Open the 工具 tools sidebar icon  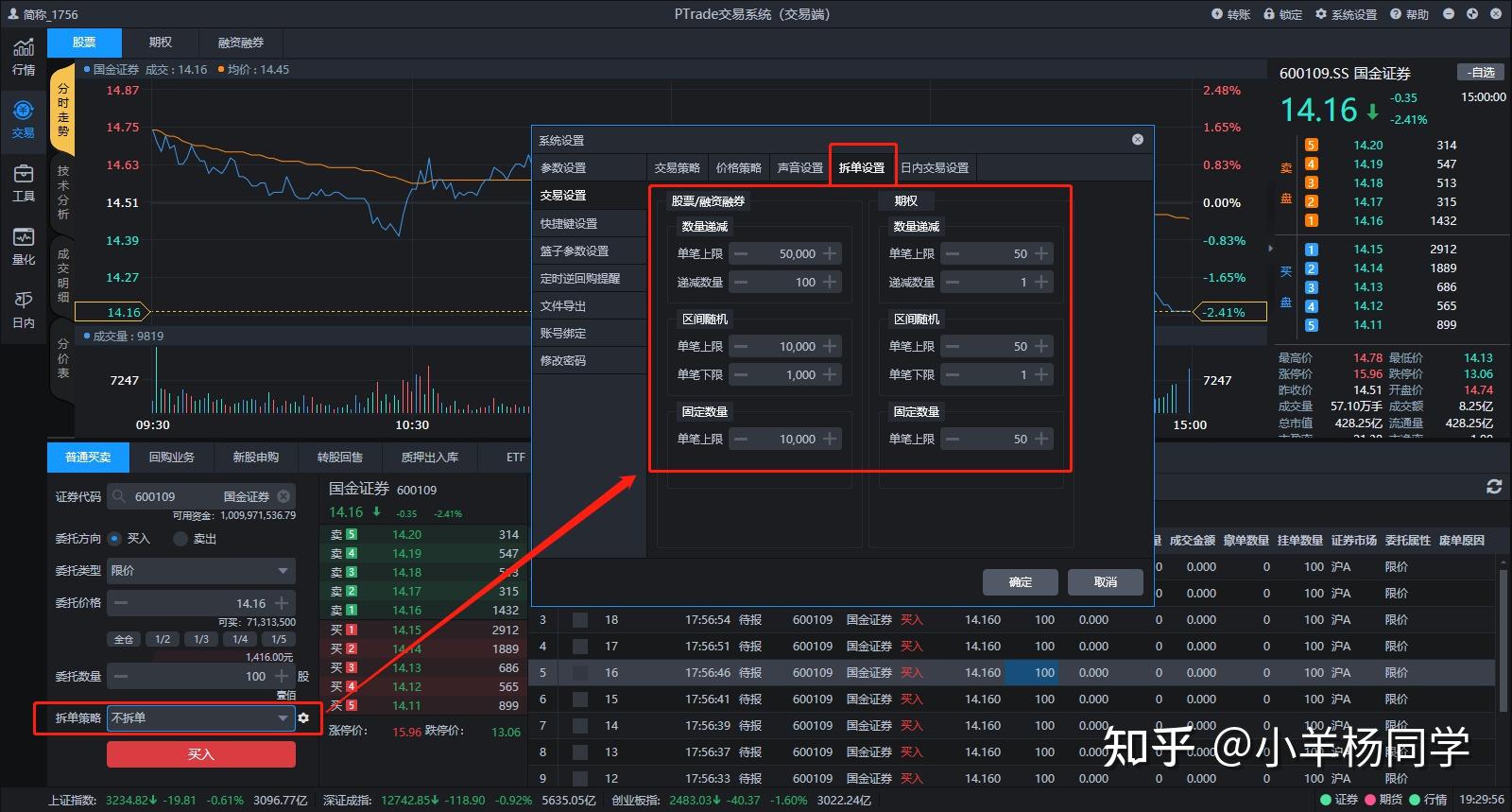24,182
